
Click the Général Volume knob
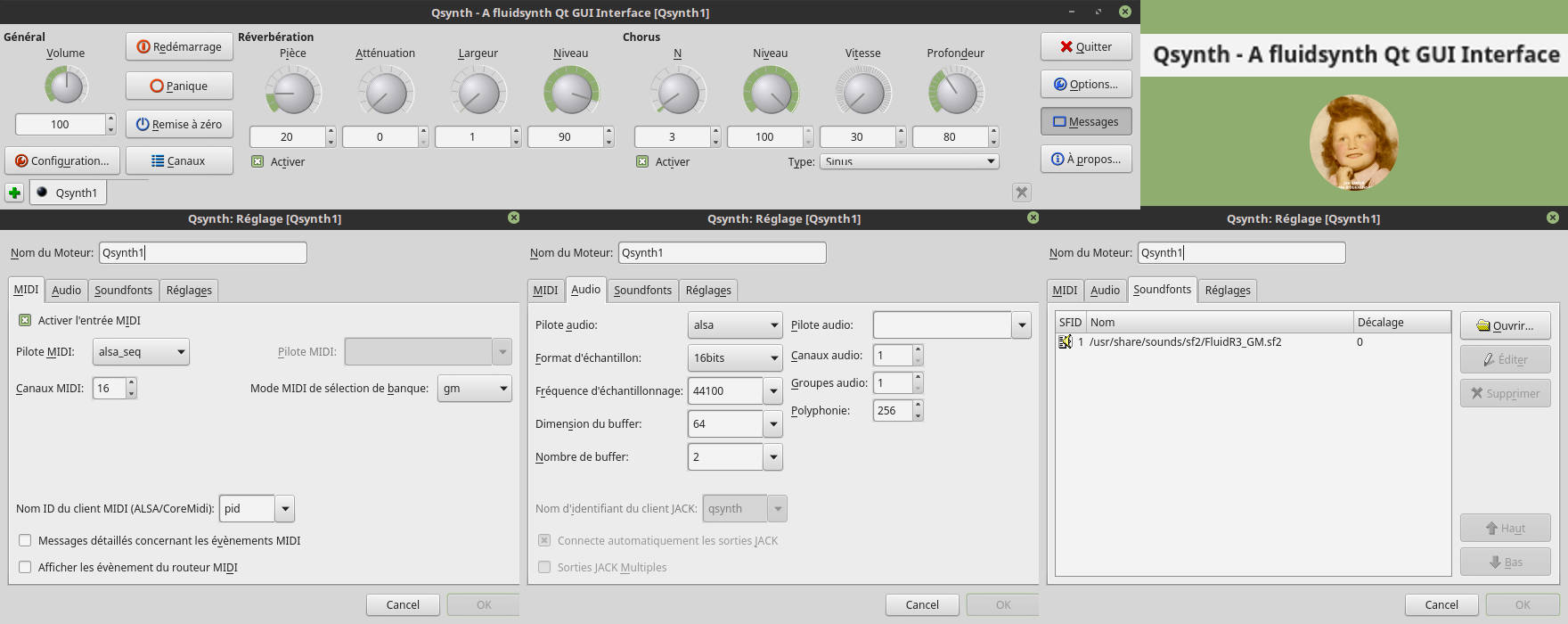[x=65, y=86]
